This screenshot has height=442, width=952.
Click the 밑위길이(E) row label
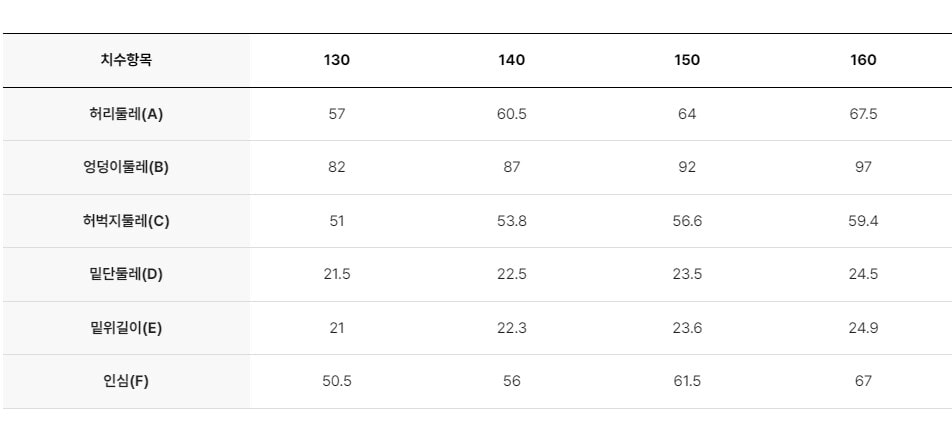coord(126,328)
